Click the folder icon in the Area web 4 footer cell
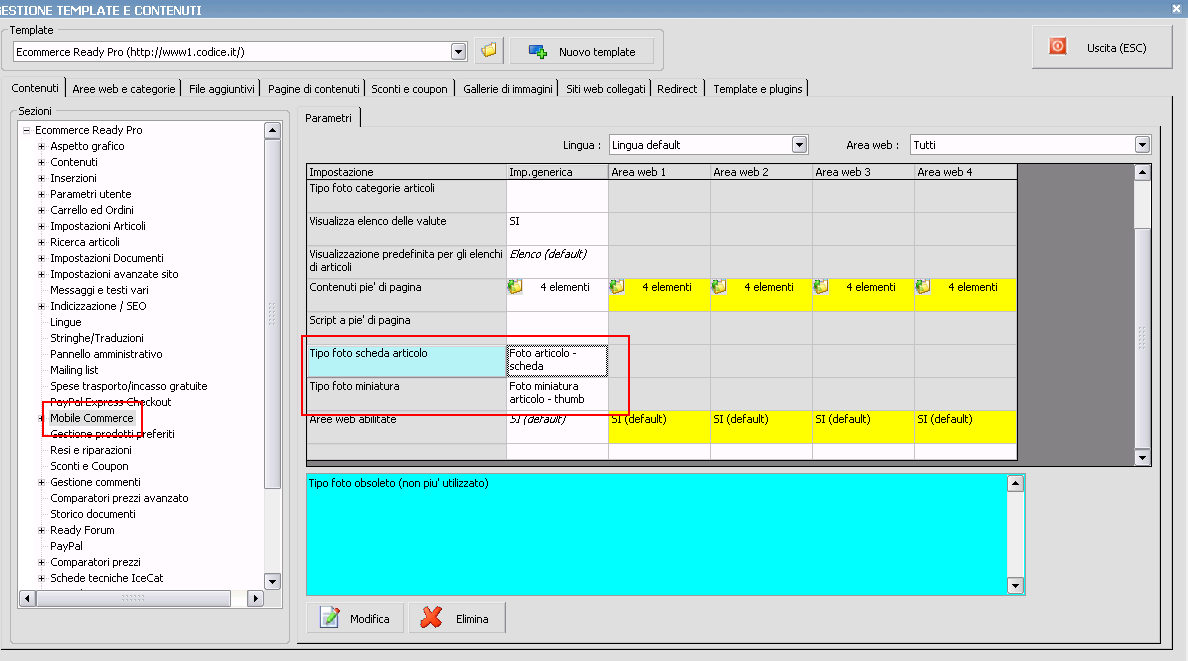 pos(924,288)
